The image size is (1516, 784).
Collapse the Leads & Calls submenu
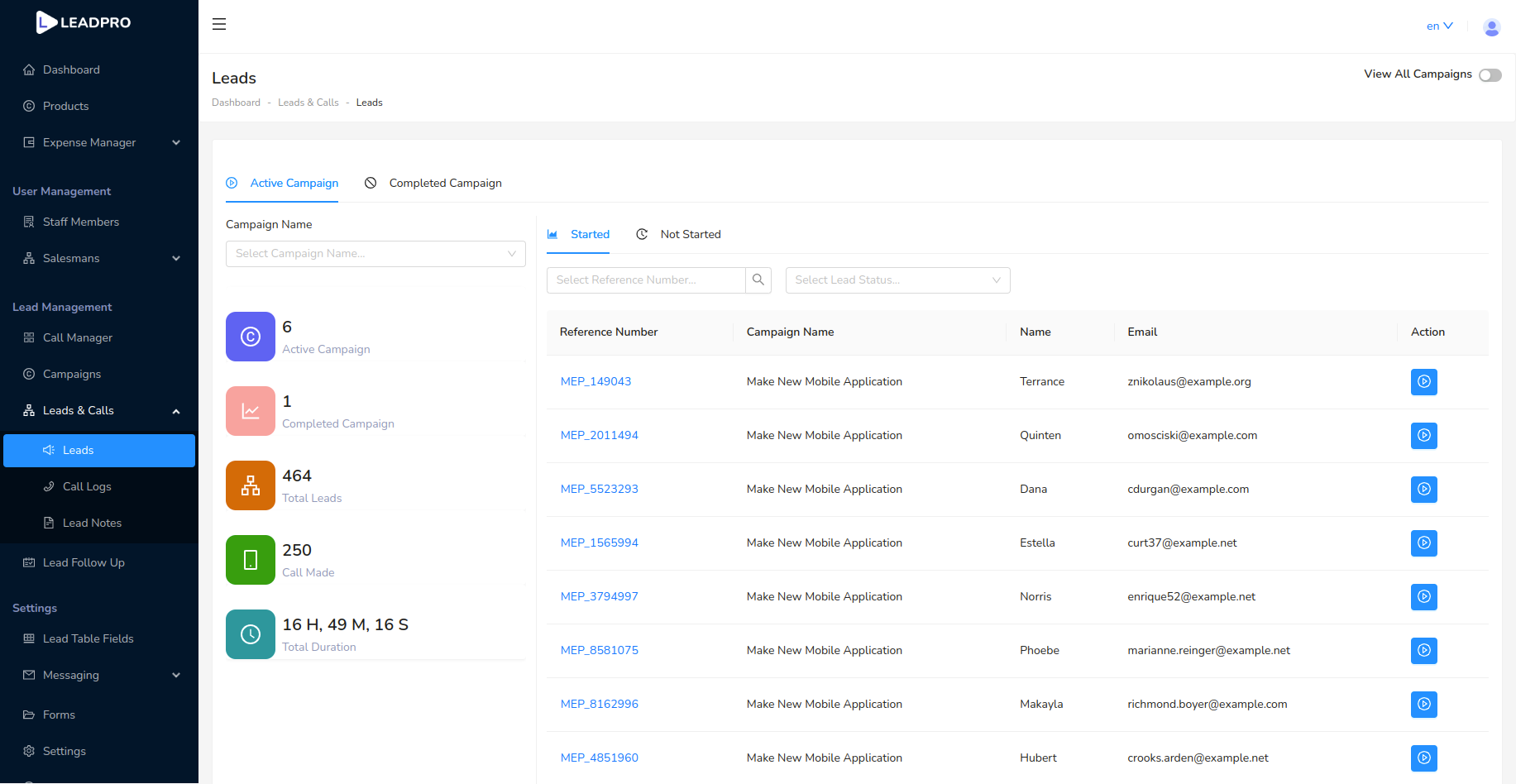pos(99,410)
